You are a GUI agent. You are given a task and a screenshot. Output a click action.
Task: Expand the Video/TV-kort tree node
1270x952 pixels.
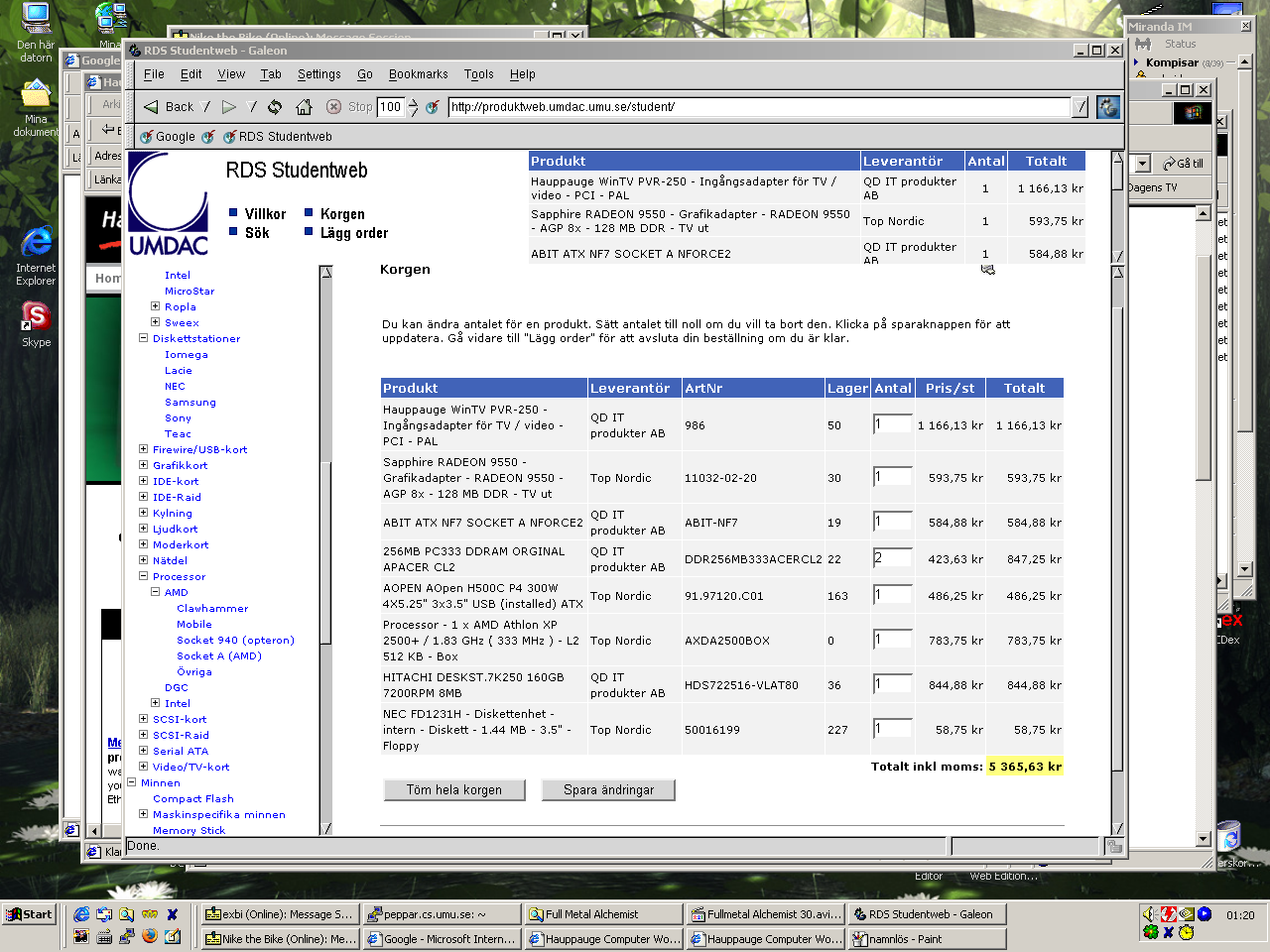[143, 767]
